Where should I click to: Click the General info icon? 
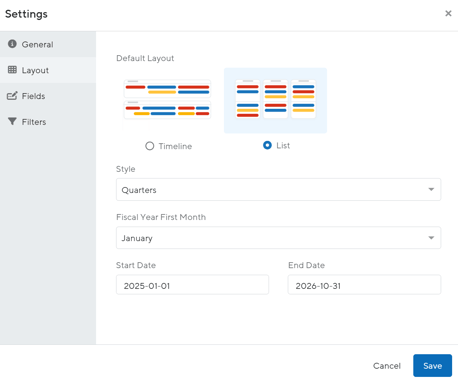coord(12,44)
